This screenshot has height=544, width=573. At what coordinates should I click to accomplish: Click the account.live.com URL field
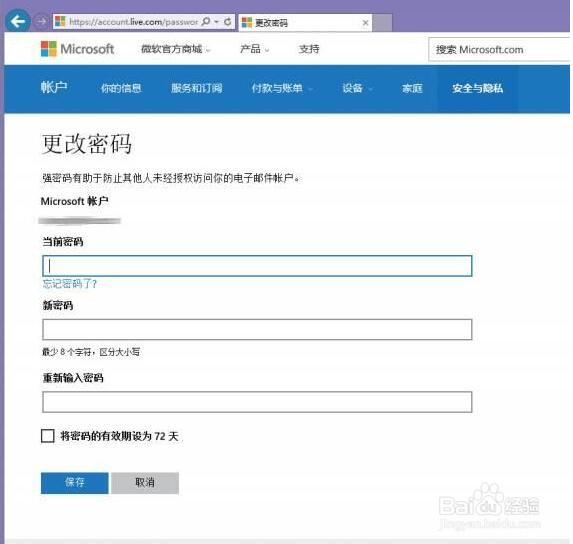click(x=133, y=22)
